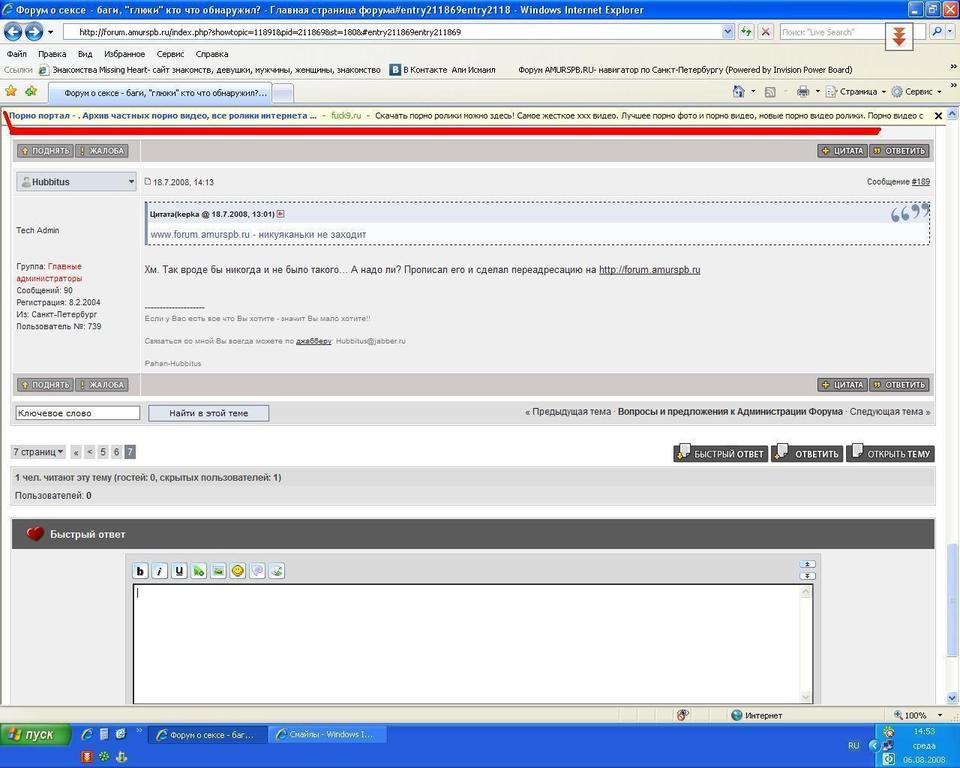Open the 'Сервис' menu in menu bar
This screenshot has width=960, height=768.
[170, 54]
